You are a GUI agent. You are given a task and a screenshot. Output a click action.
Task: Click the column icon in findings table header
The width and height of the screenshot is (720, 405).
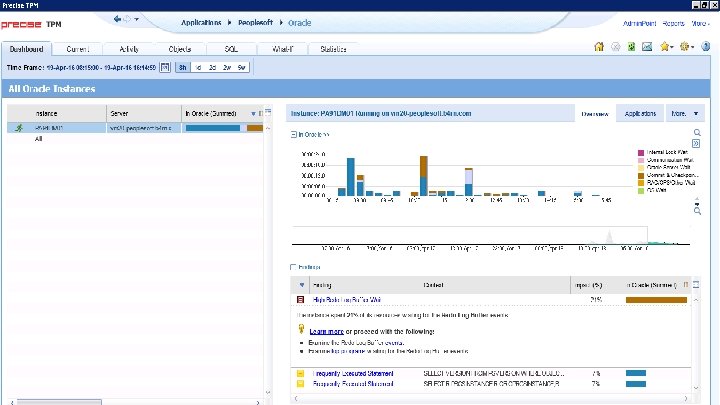tap(686, 285)
